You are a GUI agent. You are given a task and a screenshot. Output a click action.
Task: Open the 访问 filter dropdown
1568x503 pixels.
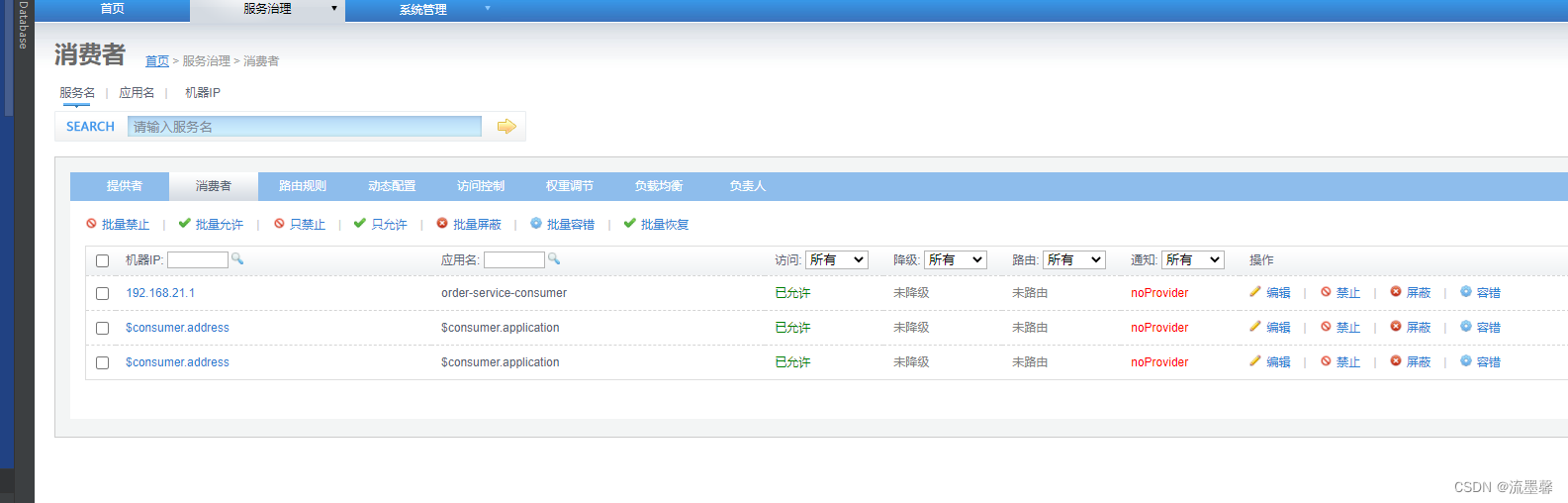coord(837,259)
